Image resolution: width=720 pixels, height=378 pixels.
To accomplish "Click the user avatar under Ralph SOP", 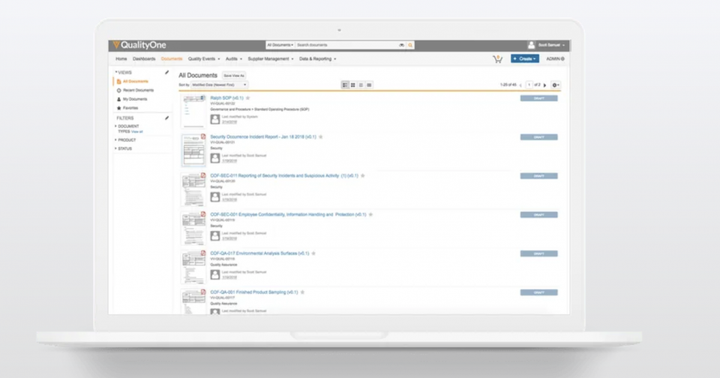I will pyautogui.click(x=215, y=119).
